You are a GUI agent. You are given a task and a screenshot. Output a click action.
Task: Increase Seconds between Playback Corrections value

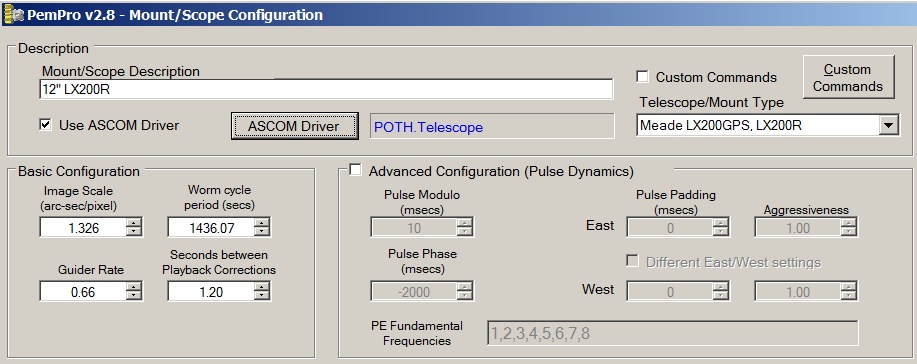click(263, 287)
